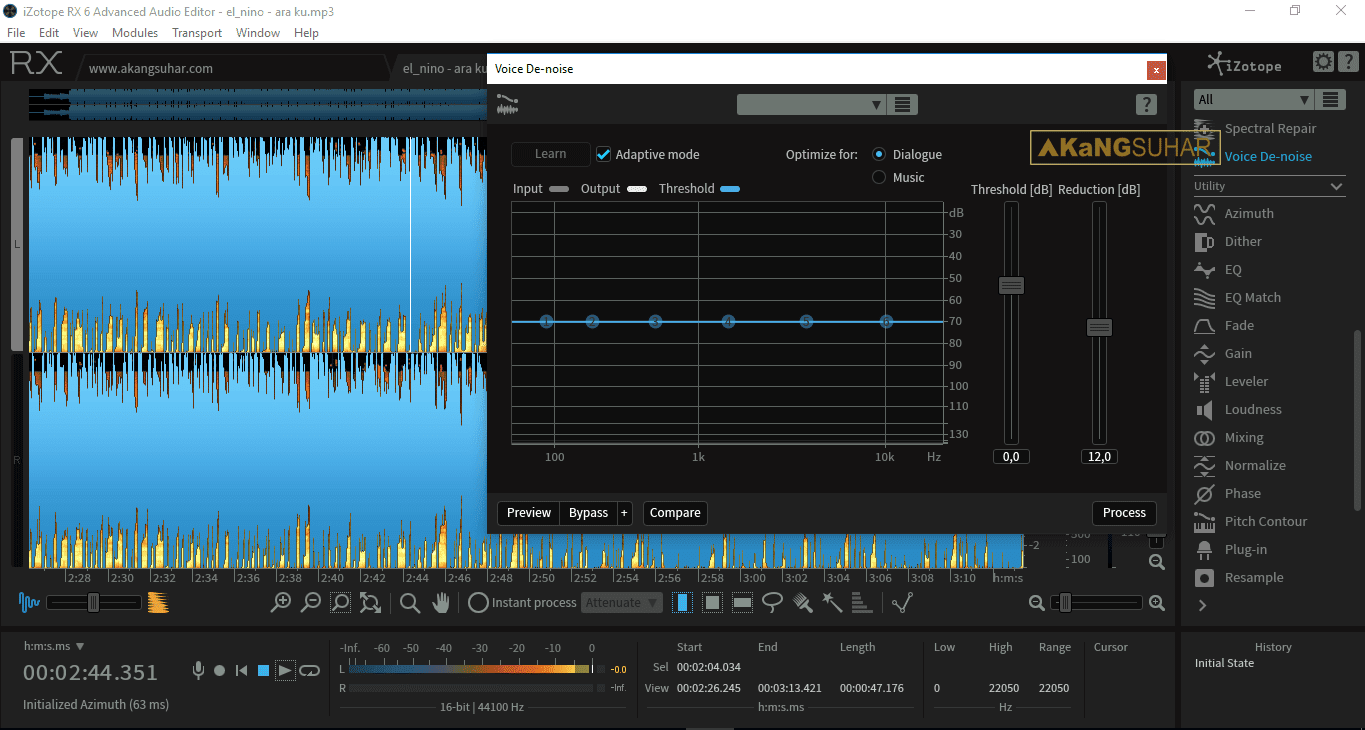The width and height of the screenshot is (1365, 730).
Task: Arm microphone input monitoring
Action: (198, 670)
